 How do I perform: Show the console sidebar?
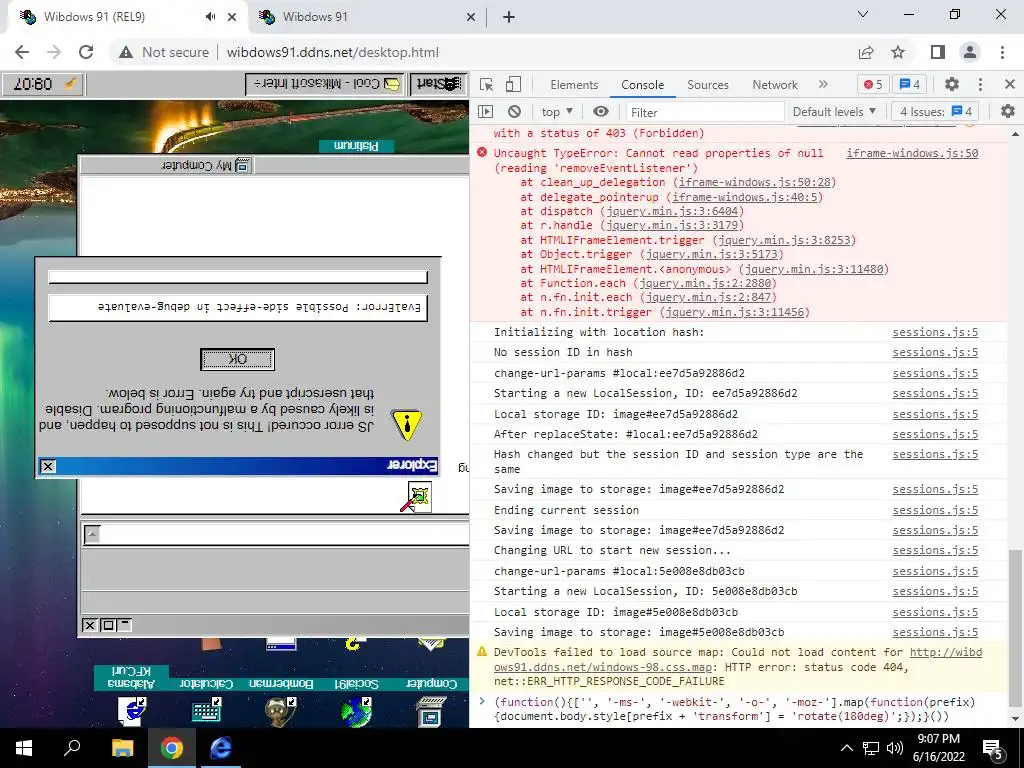[485, 112]
